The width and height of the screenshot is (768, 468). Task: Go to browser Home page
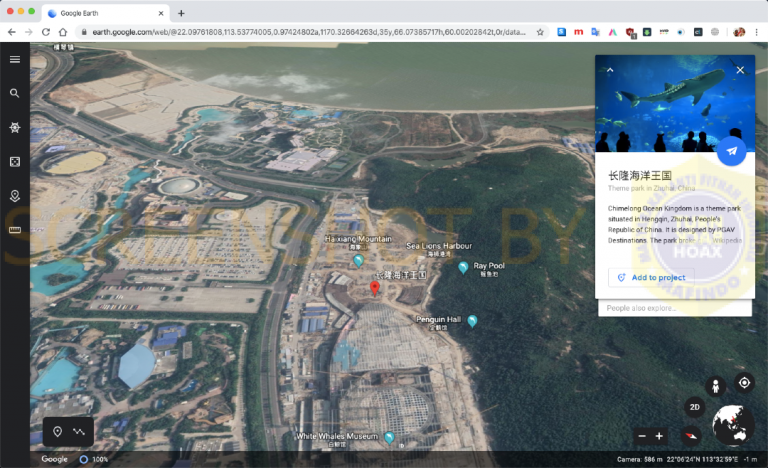63,32
